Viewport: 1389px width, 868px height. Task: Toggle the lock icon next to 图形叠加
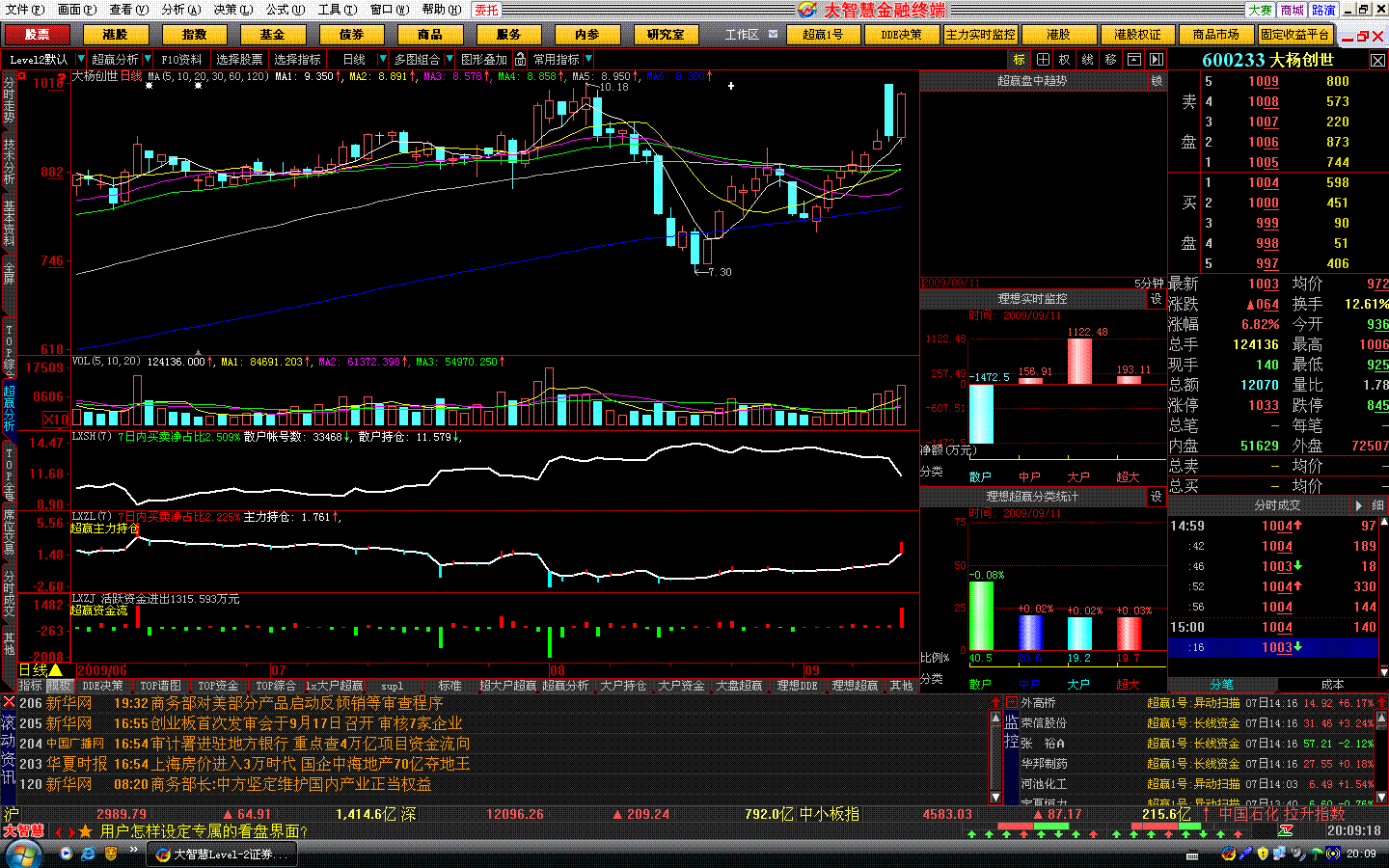click(x=520, y=60)
